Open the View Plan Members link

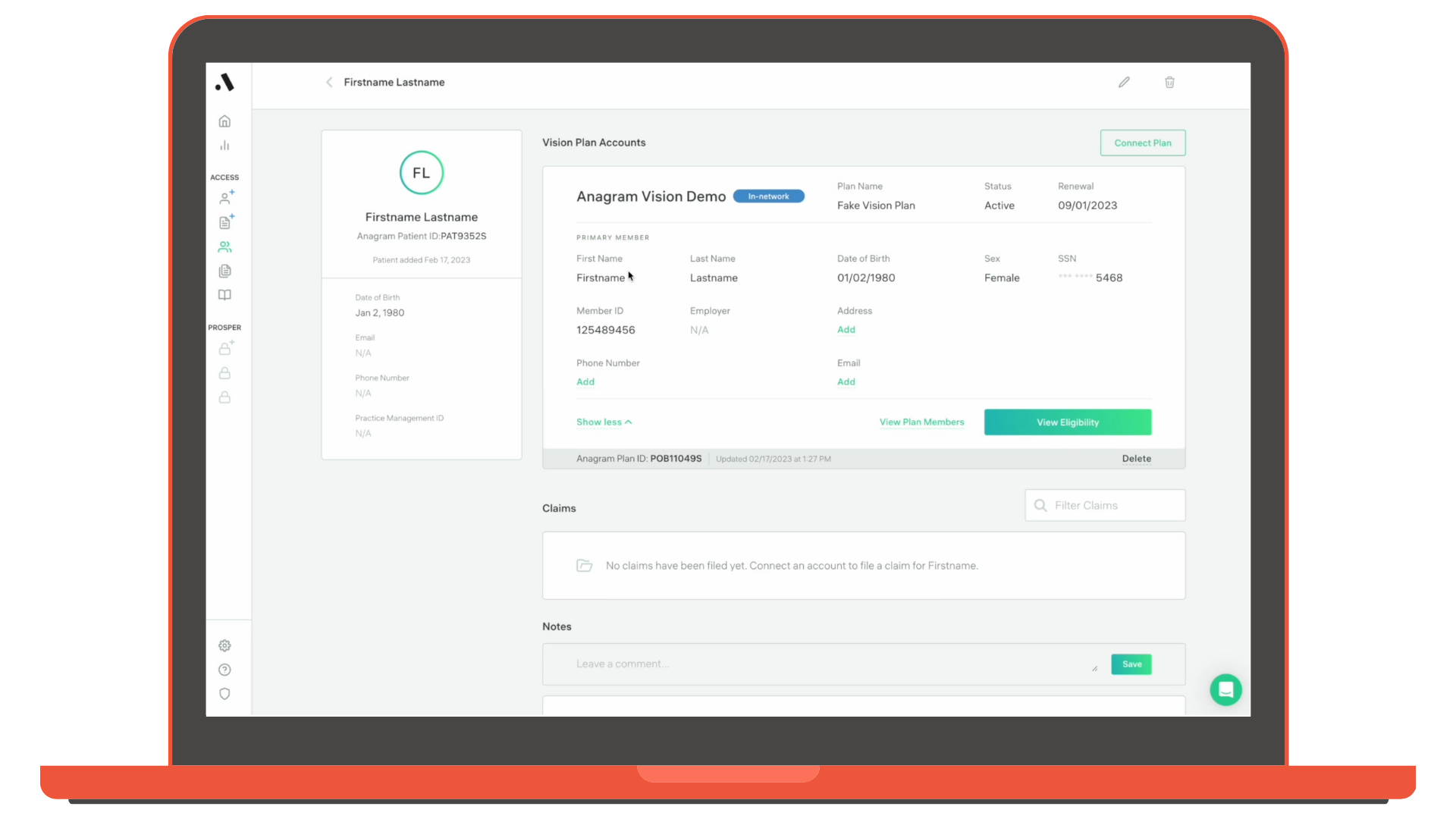[x=921, y=422]
